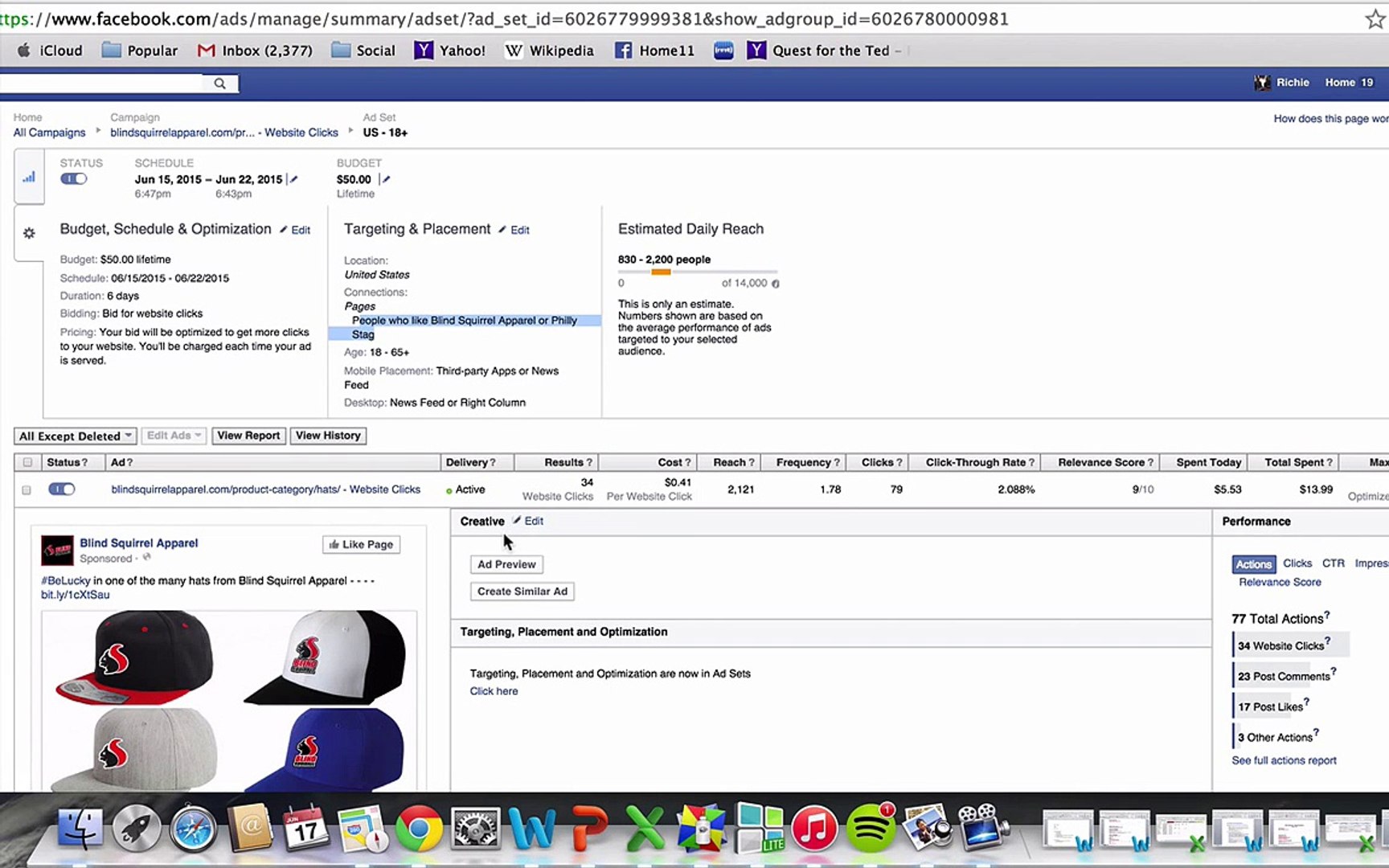This screenshot has height=868, width=1389.
Task: Select the performance graph icon in left sidebar
Action: pyautogui.click(x=29, y=176)
